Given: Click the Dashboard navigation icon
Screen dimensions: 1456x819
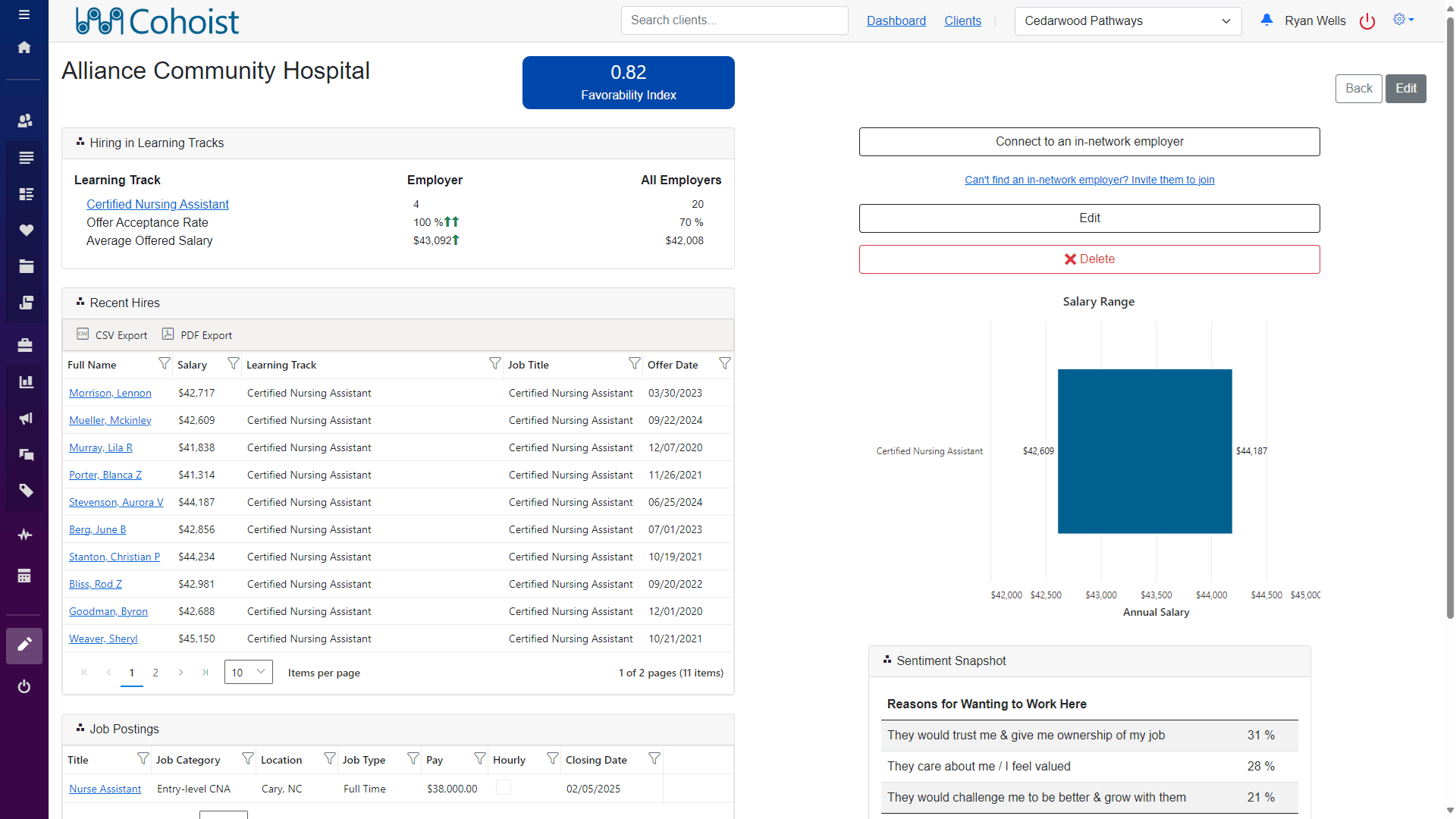Looking at the screenshot, I should coord(24,47).
